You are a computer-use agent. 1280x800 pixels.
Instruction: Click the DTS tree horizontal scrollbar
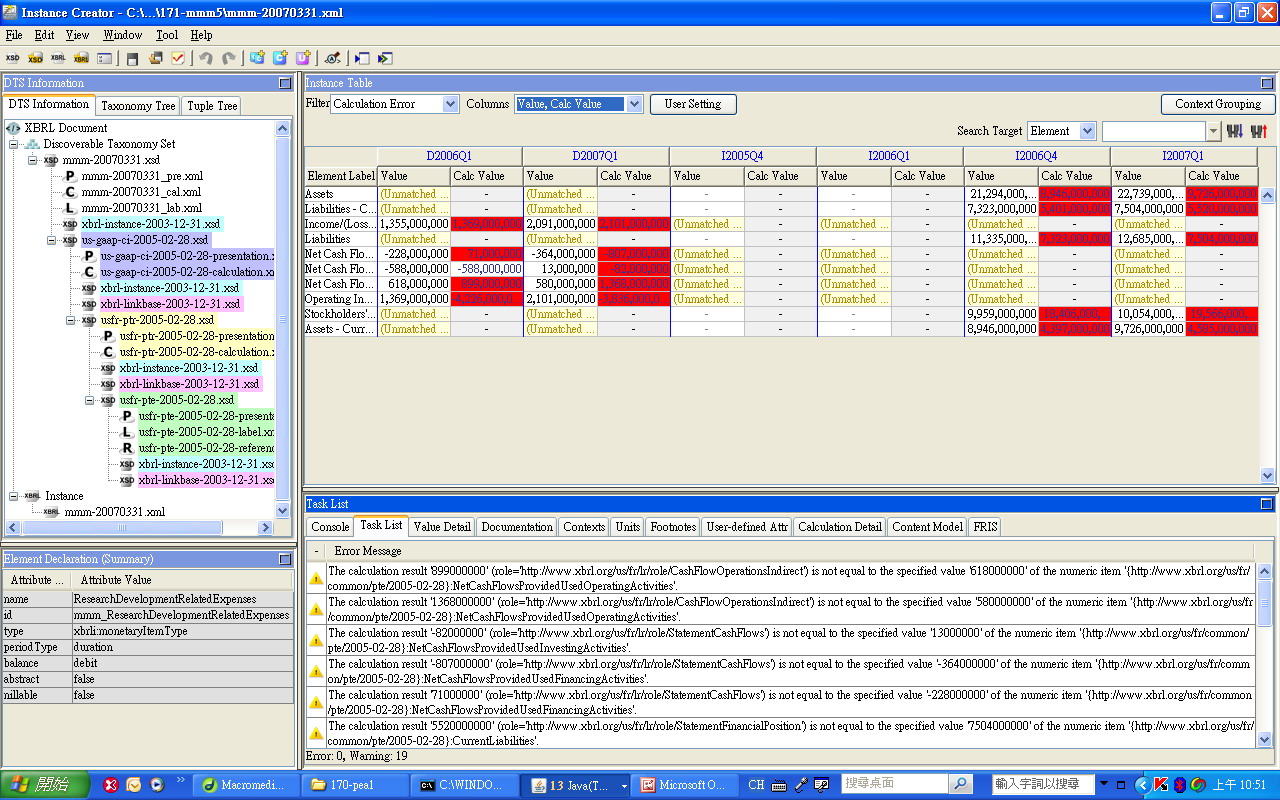click(140, 527)
